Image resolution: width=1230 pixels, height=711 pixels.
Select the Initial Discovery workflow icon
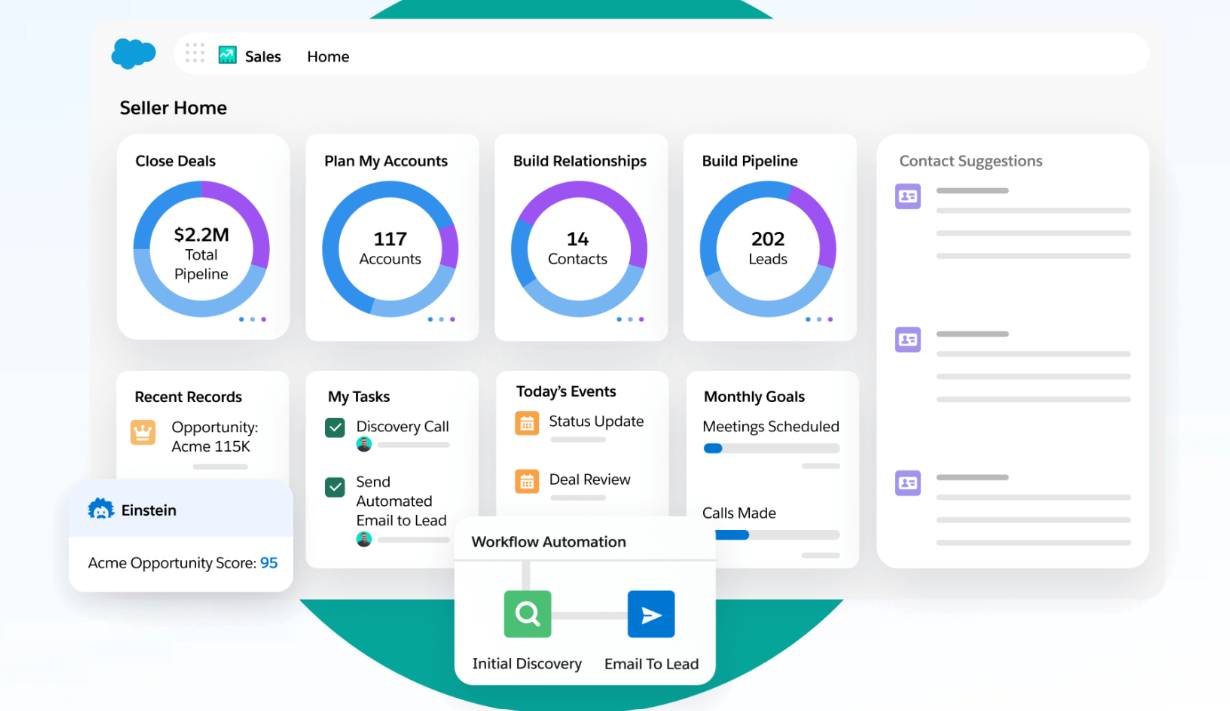tap(527, 614)
